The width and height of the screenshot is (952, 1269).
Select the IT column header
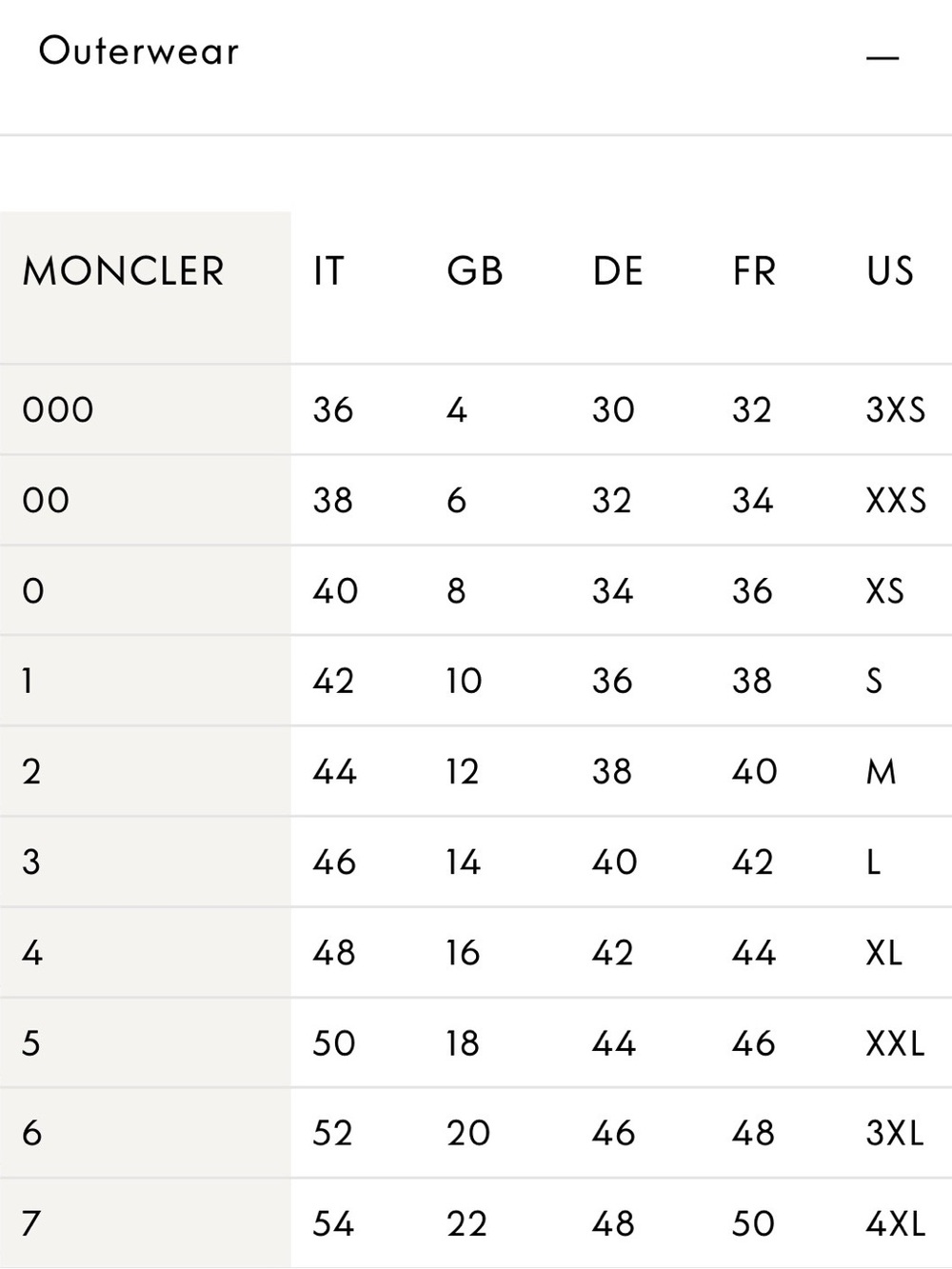[328, 271]
